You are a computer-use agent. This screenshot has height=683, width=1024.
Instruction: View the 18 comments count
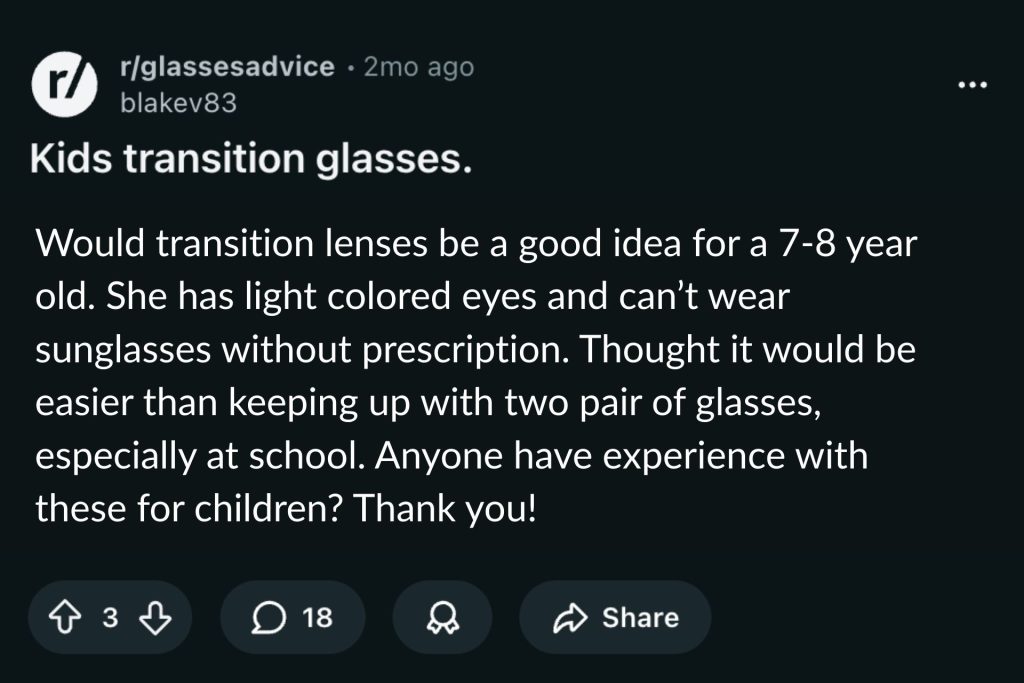pyautogui.click(x=316, y=618)
